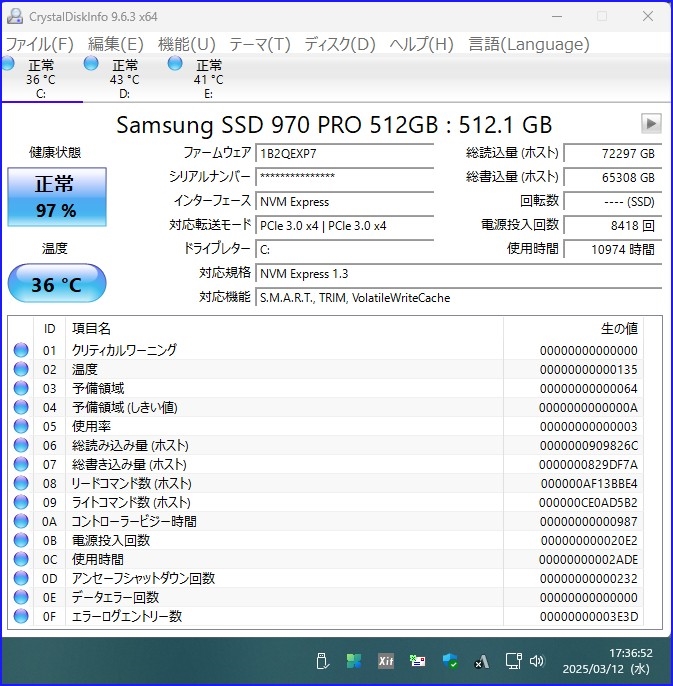673x686 pixels.
Task: Click the PCIe 3.0 x4 transfer mode field
Action: click(344, 226)
